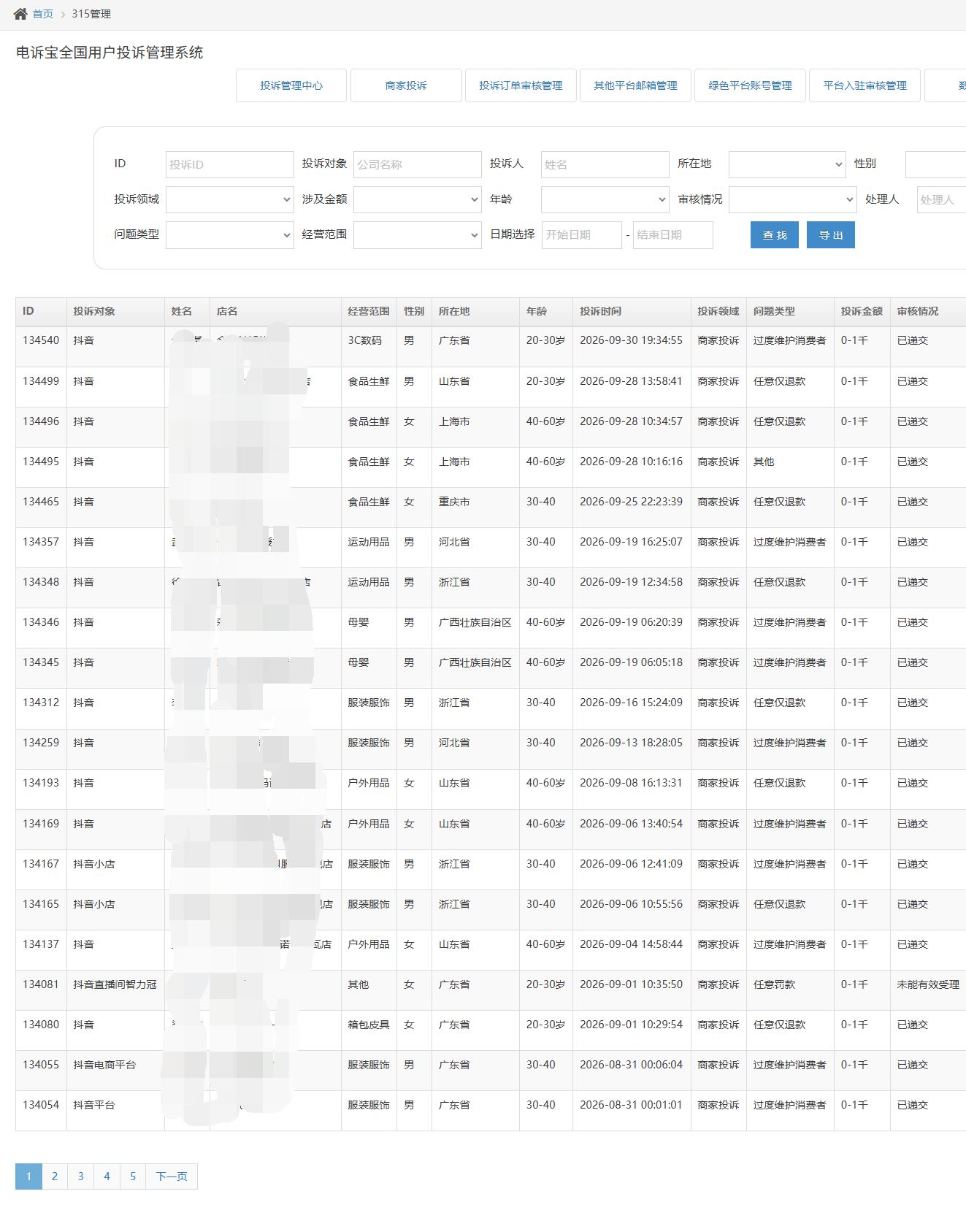Click the 导出 export button
966x1232 pixels.
[x=831, y=234]
